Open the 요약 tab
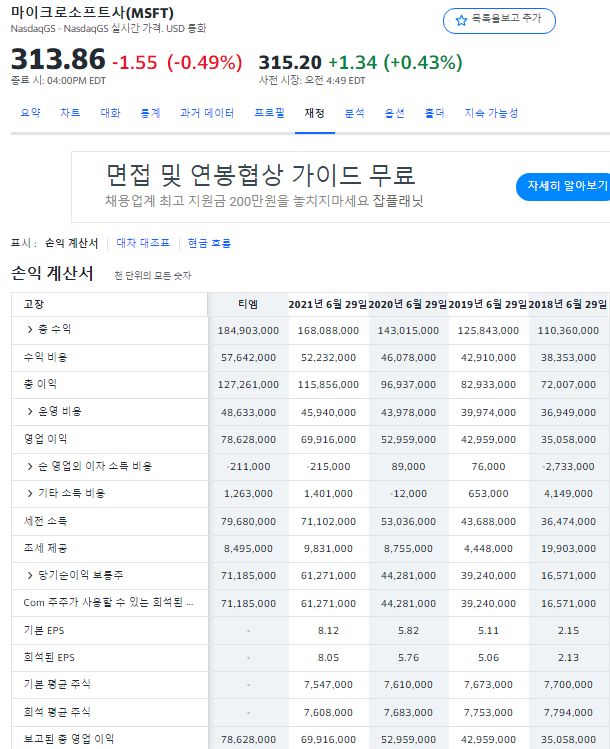Screen dimensions: 610x749 (31, 113)
